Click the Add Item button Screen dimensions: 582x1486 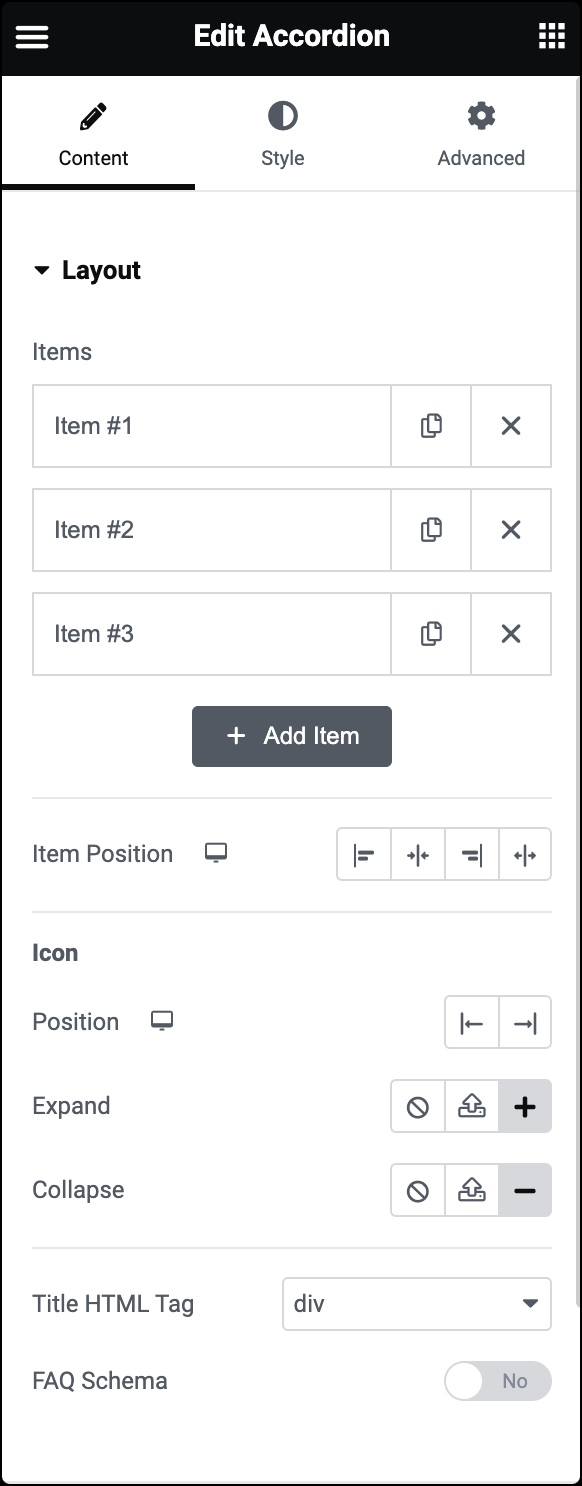pyautogui.click(x=292, y=737)
